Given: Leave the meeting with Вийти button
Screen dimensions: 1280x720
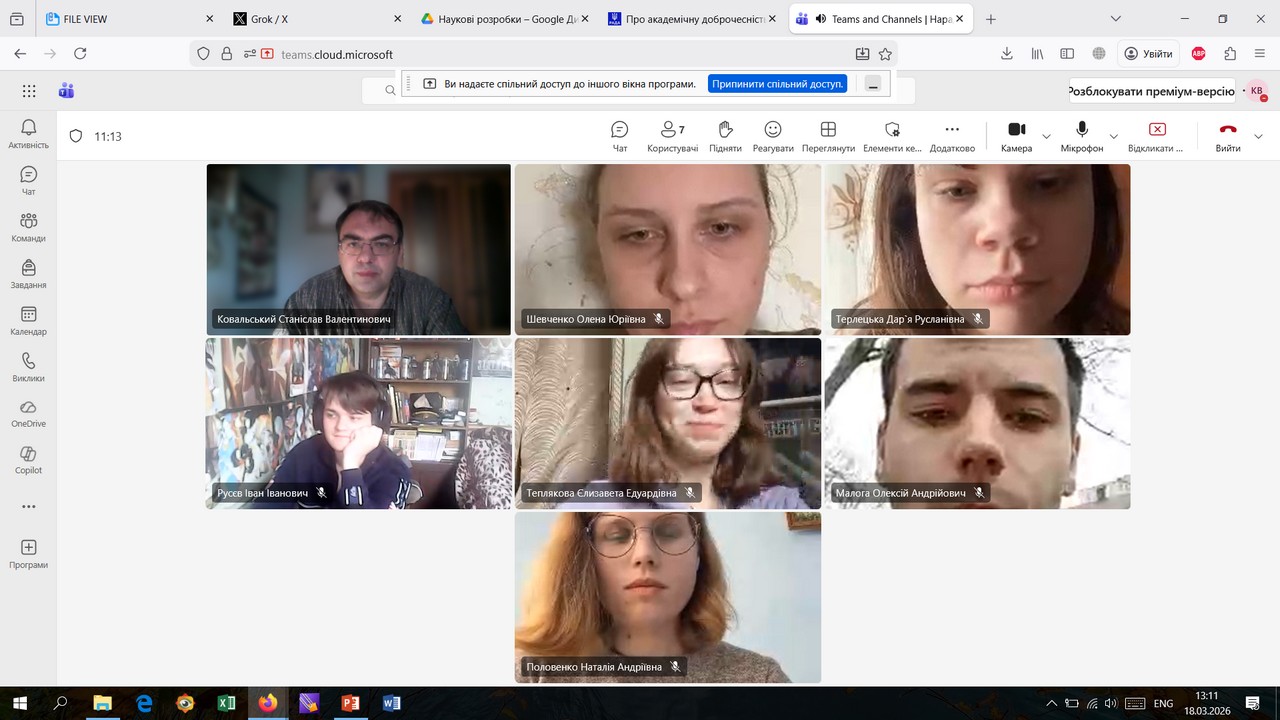Looking at the screenshot, I should pyautogui.click(x=1227, y=136).
